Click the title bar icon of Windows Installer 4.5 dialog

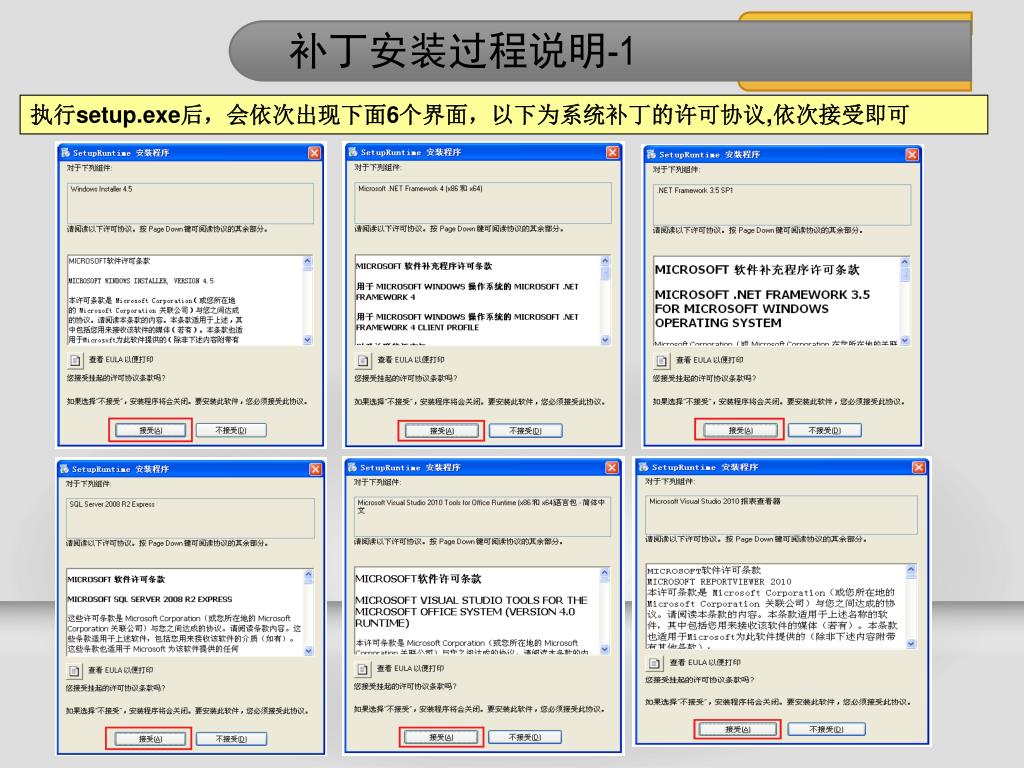65,153
